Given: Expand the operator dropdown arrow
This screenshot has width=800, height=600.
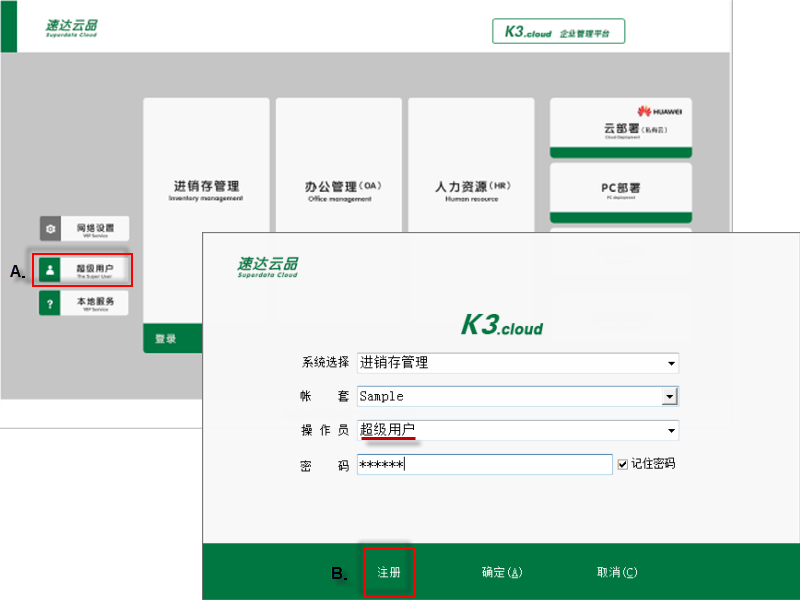Looking at the screenshot, I should (671, 431).
